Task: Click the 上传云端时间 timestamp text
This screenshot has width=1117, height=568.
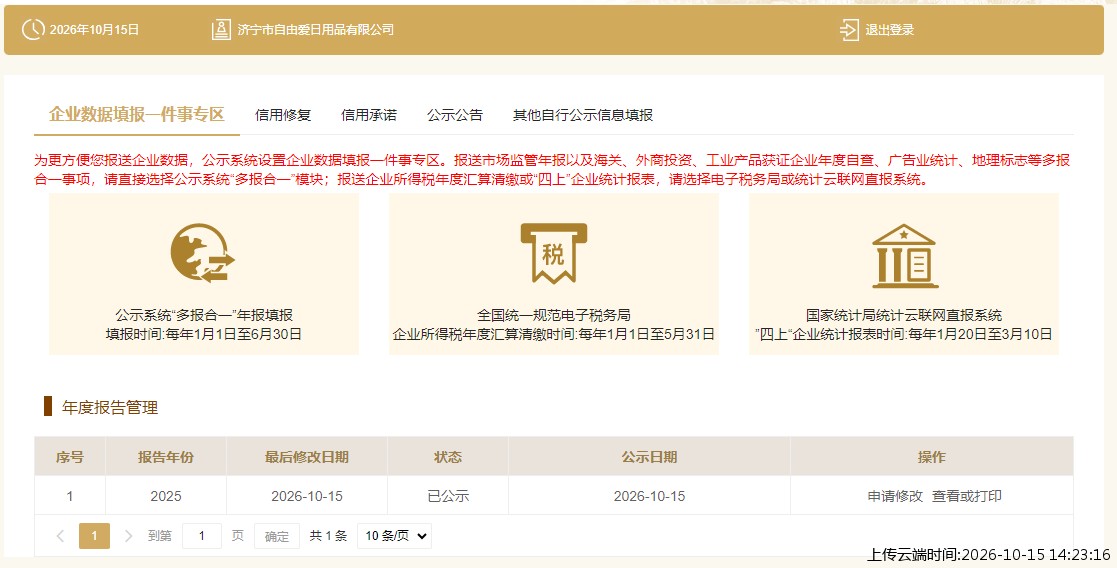Action: tap(988, 554)
